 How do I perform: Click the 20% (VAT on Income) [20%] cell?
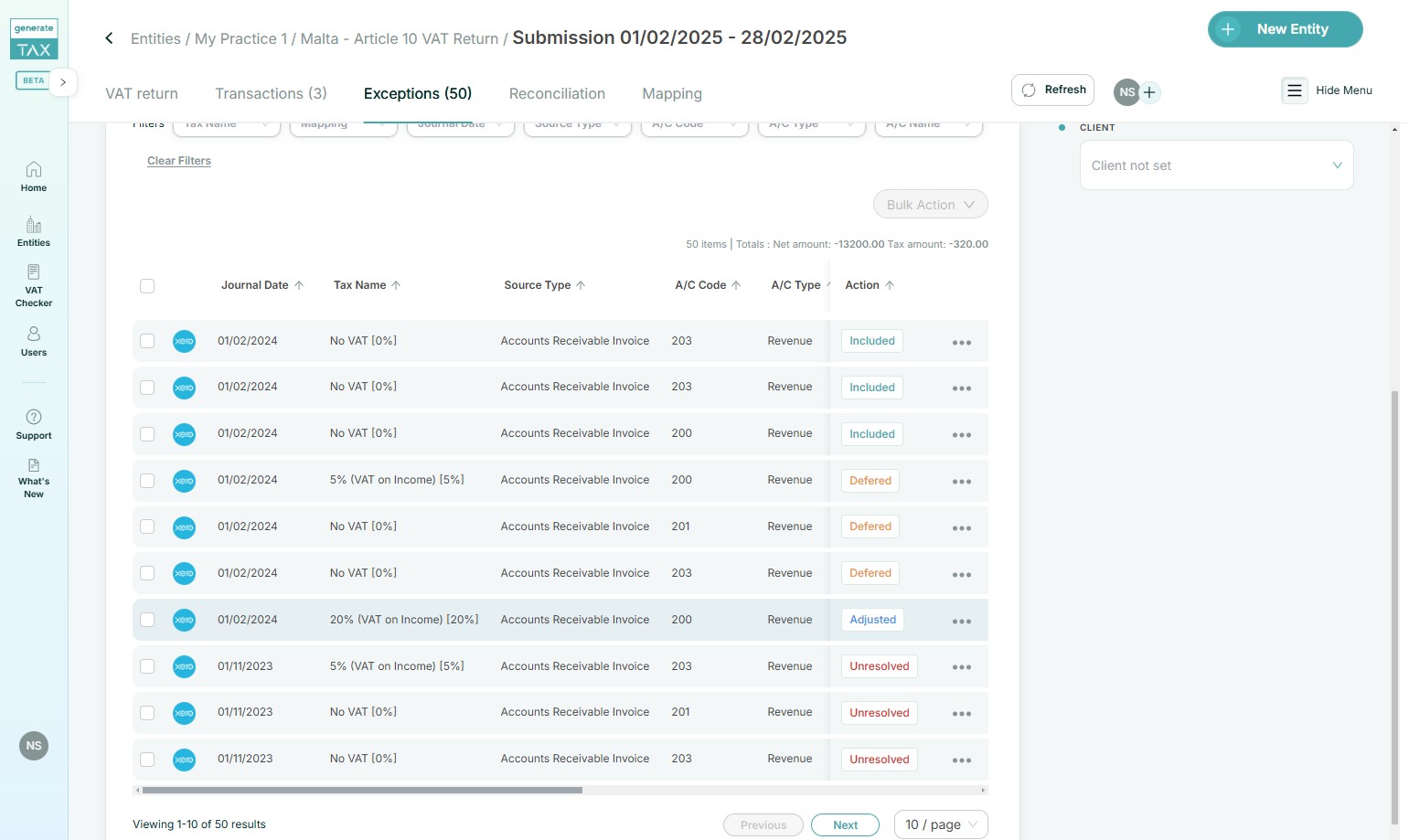click(x=404, y=620)
